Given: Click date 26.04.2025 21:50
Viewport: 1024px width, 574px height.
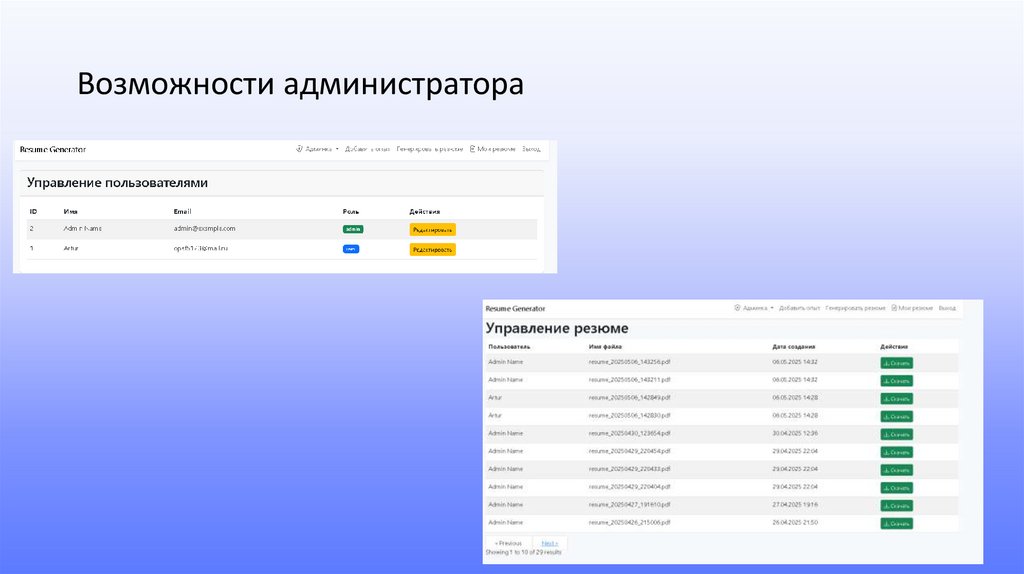Looking at the screenshot, I should [x=795, y=522].
